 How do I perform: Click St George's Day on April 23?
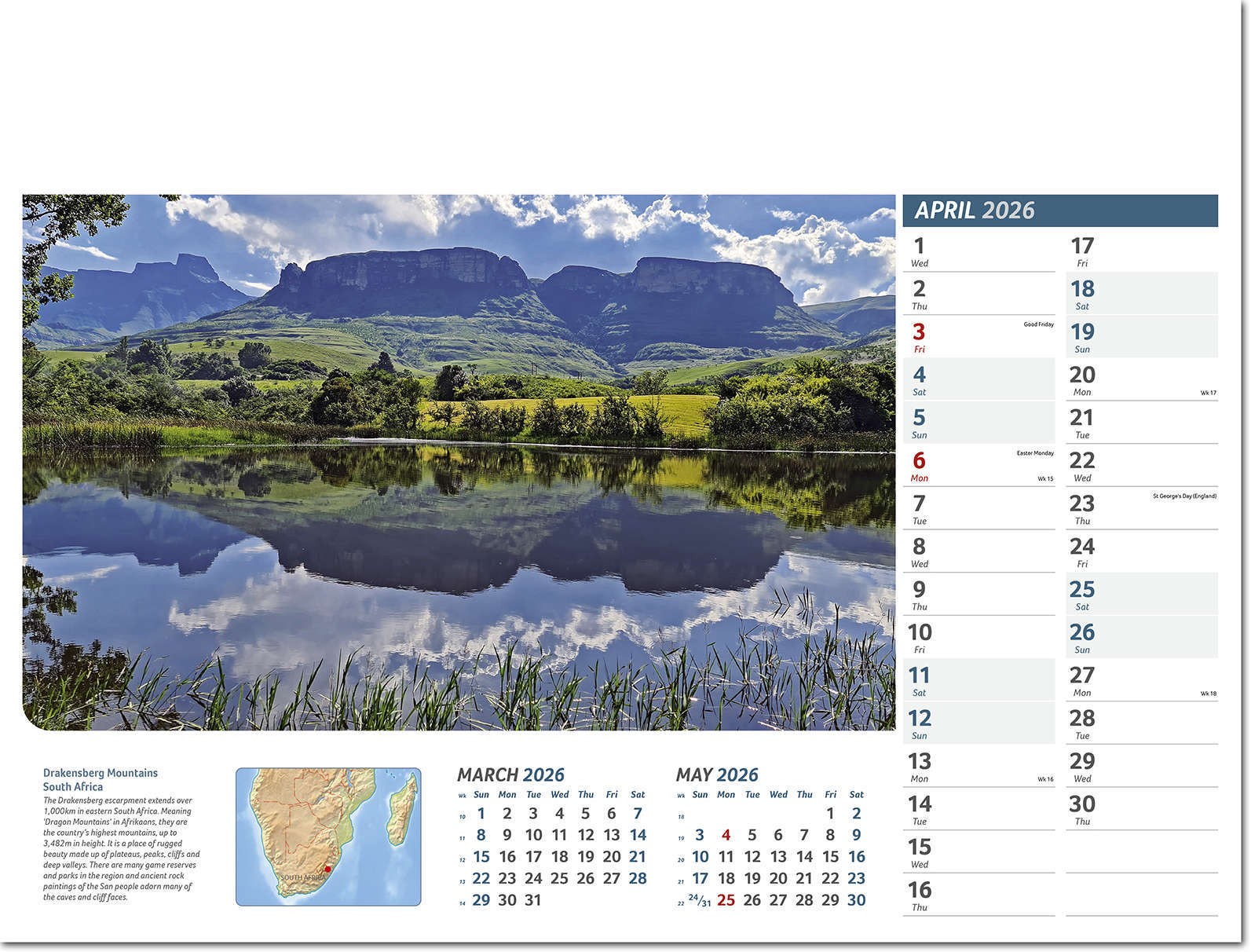1184,496
